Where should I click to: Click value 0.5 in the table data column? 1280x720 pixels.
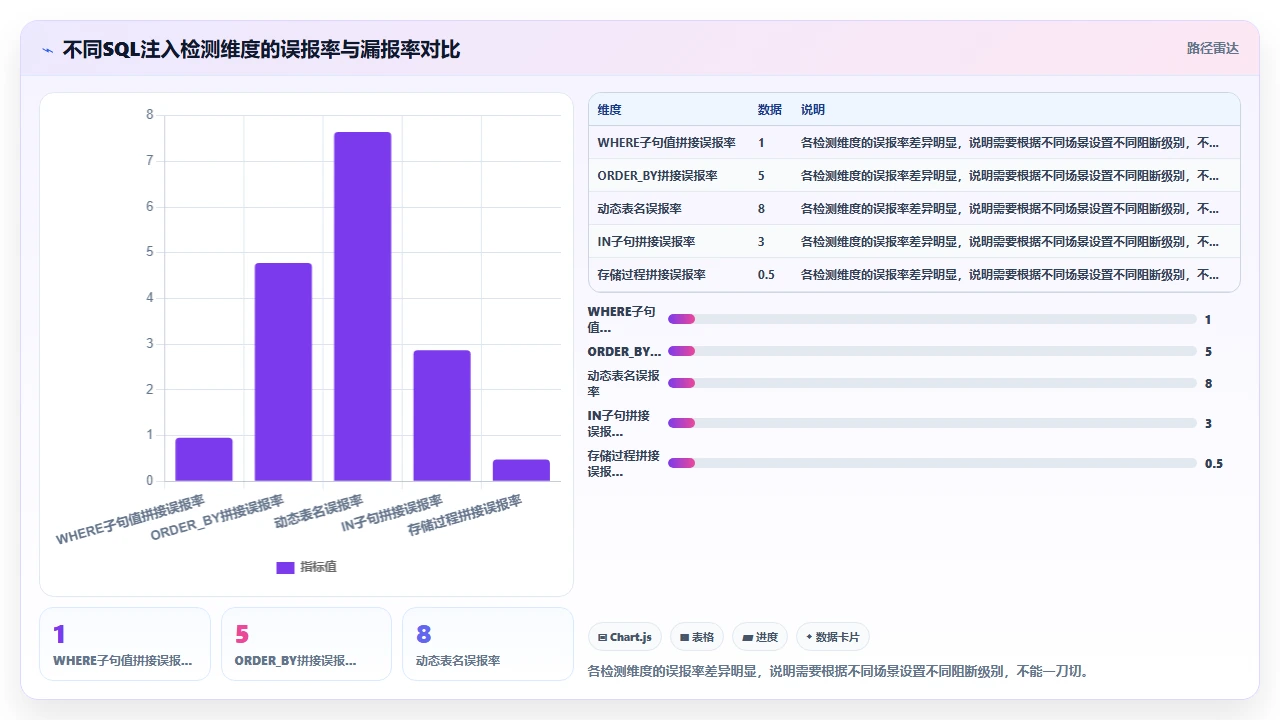pyautogui.click(x=766, y=275)
